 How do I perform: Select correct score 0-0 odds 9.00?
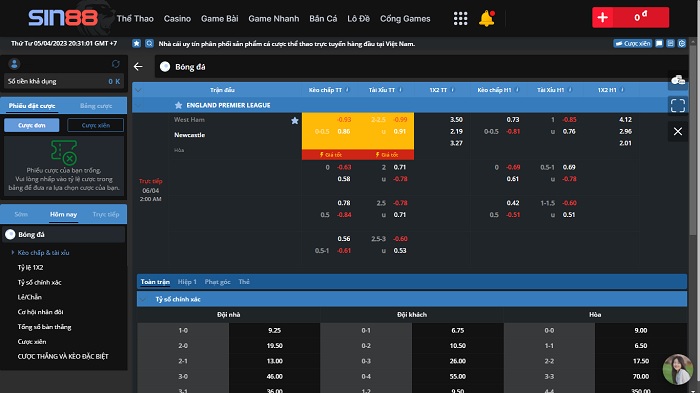[641, 330]
